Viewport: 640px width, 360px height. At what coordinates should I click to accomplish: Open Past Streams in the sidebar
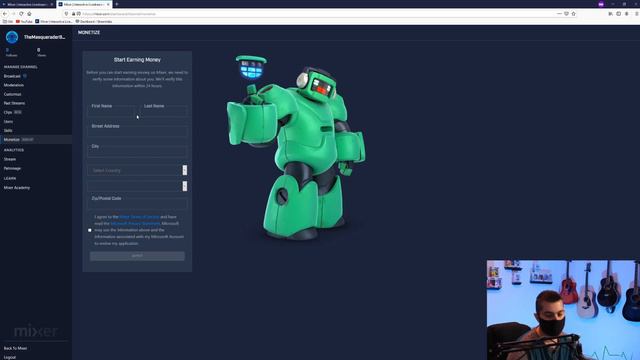(14, 103)
